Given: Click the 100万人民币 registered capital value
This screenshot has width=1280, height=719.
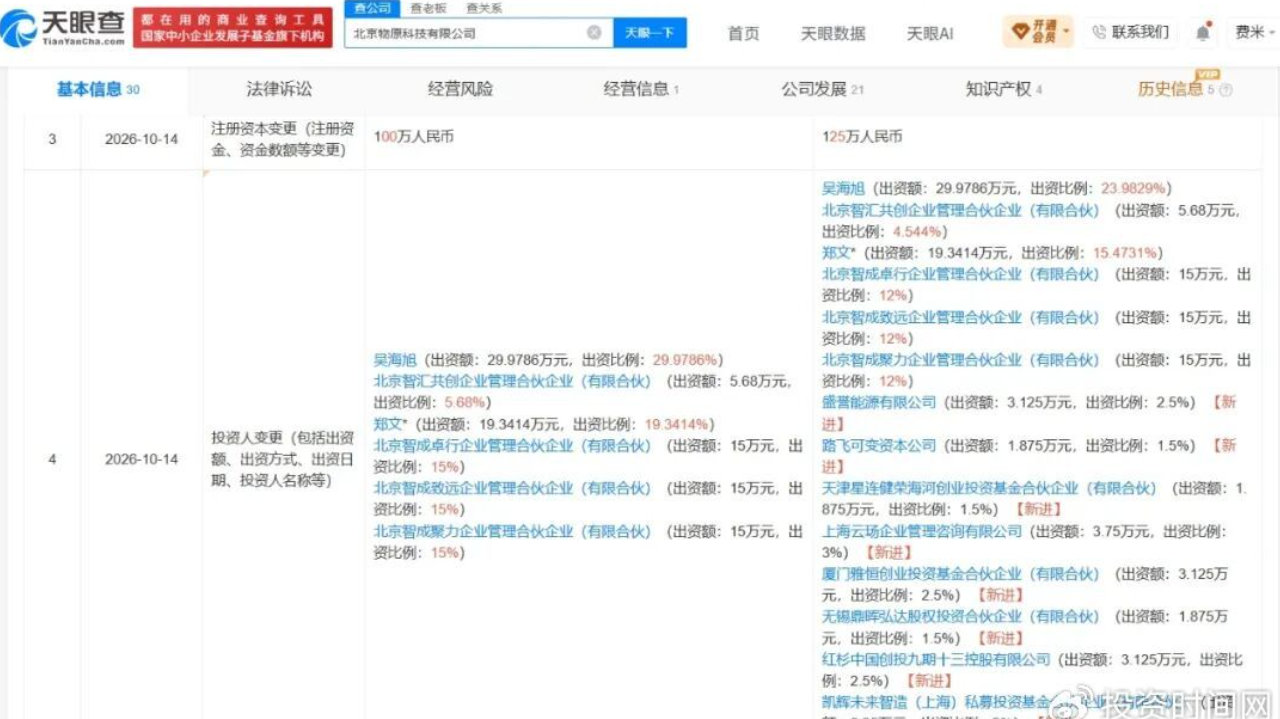Looking at the screenshot, I should click(x=414, y=136).
